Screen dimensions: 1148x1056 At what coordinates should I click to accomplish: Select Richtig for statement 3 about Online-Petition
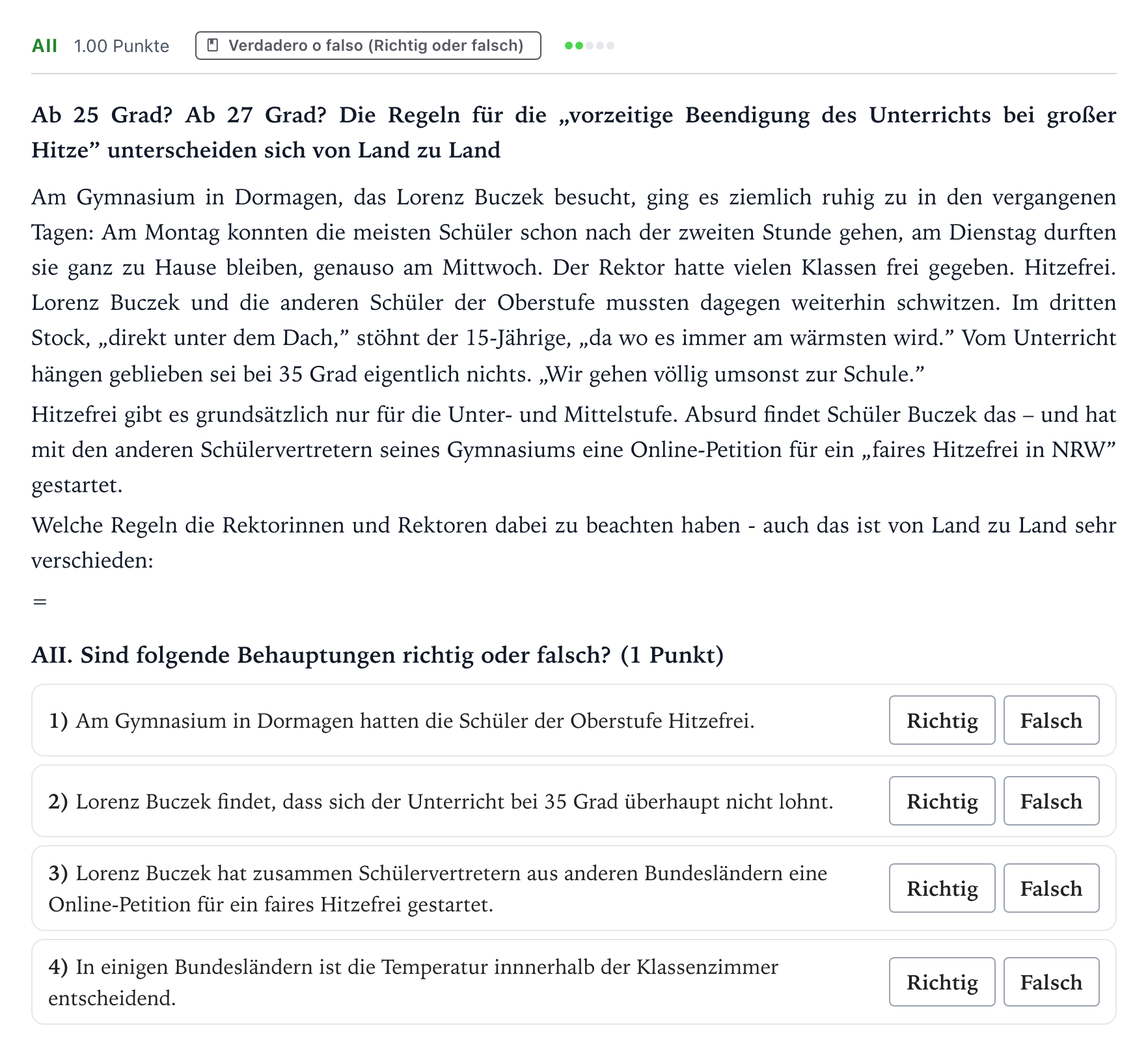[942, 888]
